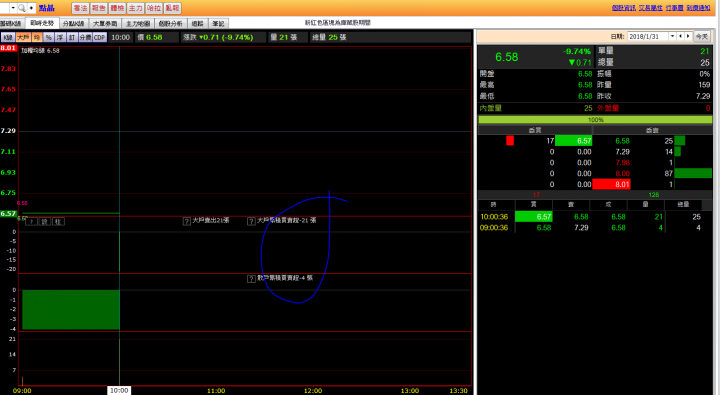Go to the previous date arrow
This screenshot has height=395, width=720.
pyautogui.click(x=681, y=36)
